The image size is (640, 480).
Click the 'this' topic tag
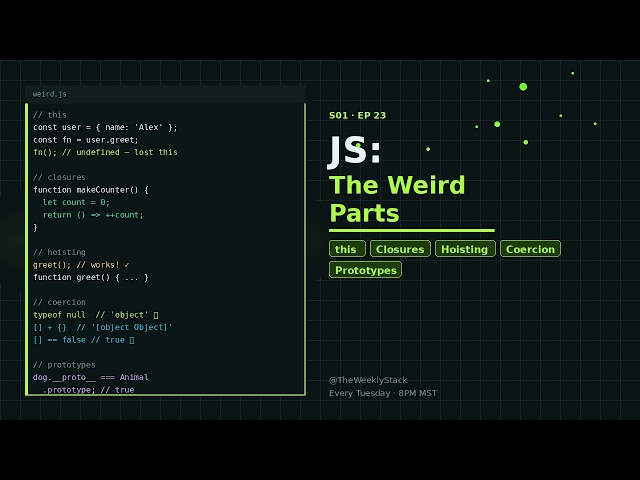347,249
